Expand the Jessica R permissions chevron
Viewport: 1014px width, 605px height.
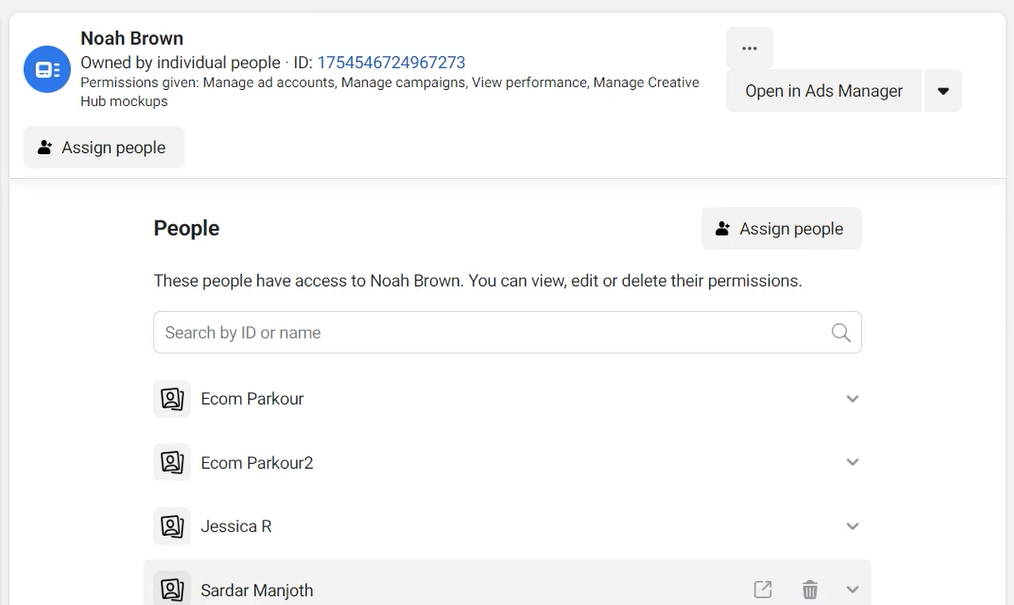(x=852, y=526)
